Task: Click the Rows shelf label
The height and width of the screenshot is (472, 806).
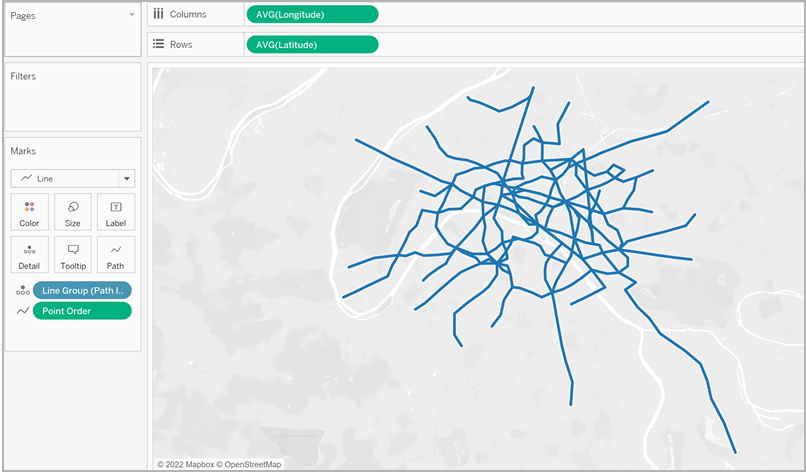Action: coord(181,45)
